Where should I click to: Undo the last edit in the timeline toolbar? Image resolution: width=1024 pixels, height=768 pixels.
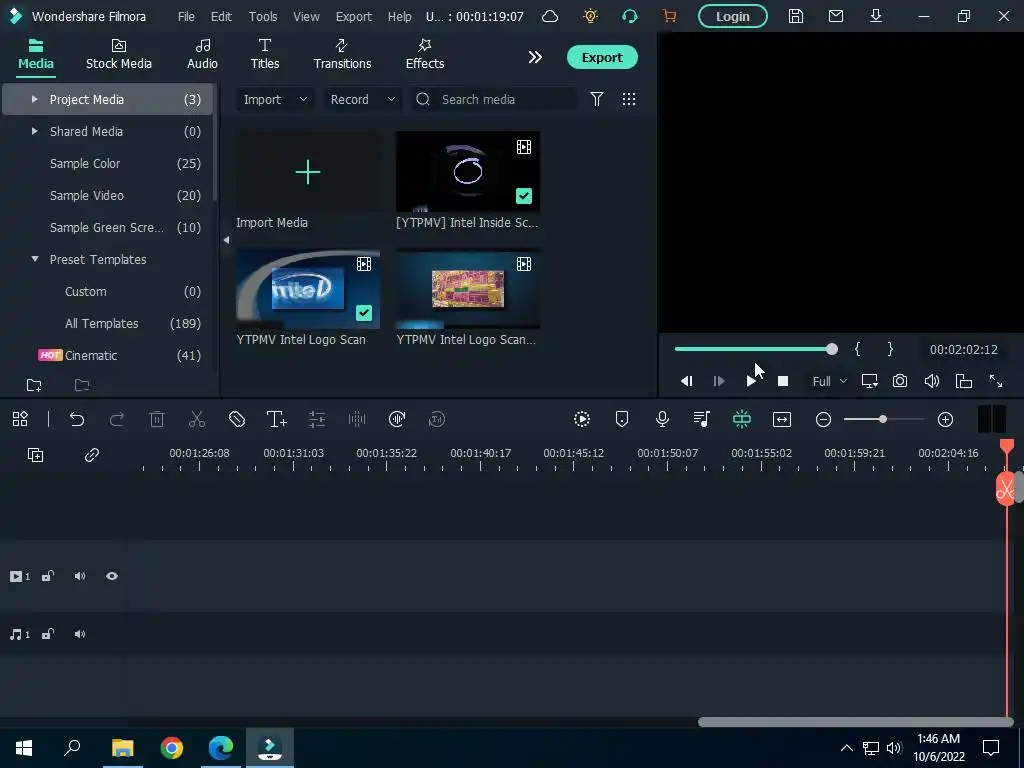pyautogui.click(x=77, y=419)
